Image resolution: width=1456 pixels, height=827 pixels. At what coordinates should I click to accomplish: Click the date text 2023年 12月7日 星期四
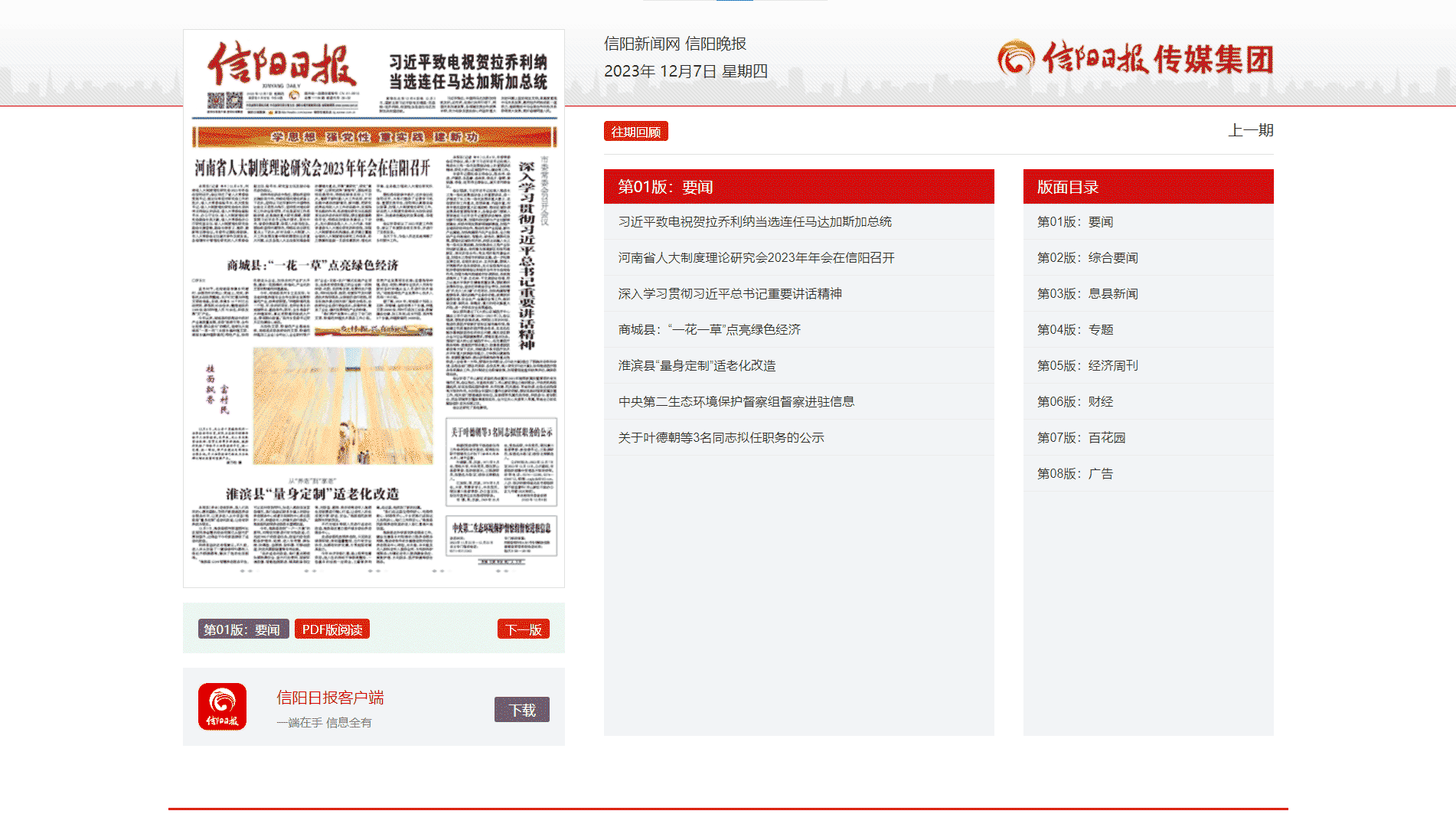(x=686, y=71)
